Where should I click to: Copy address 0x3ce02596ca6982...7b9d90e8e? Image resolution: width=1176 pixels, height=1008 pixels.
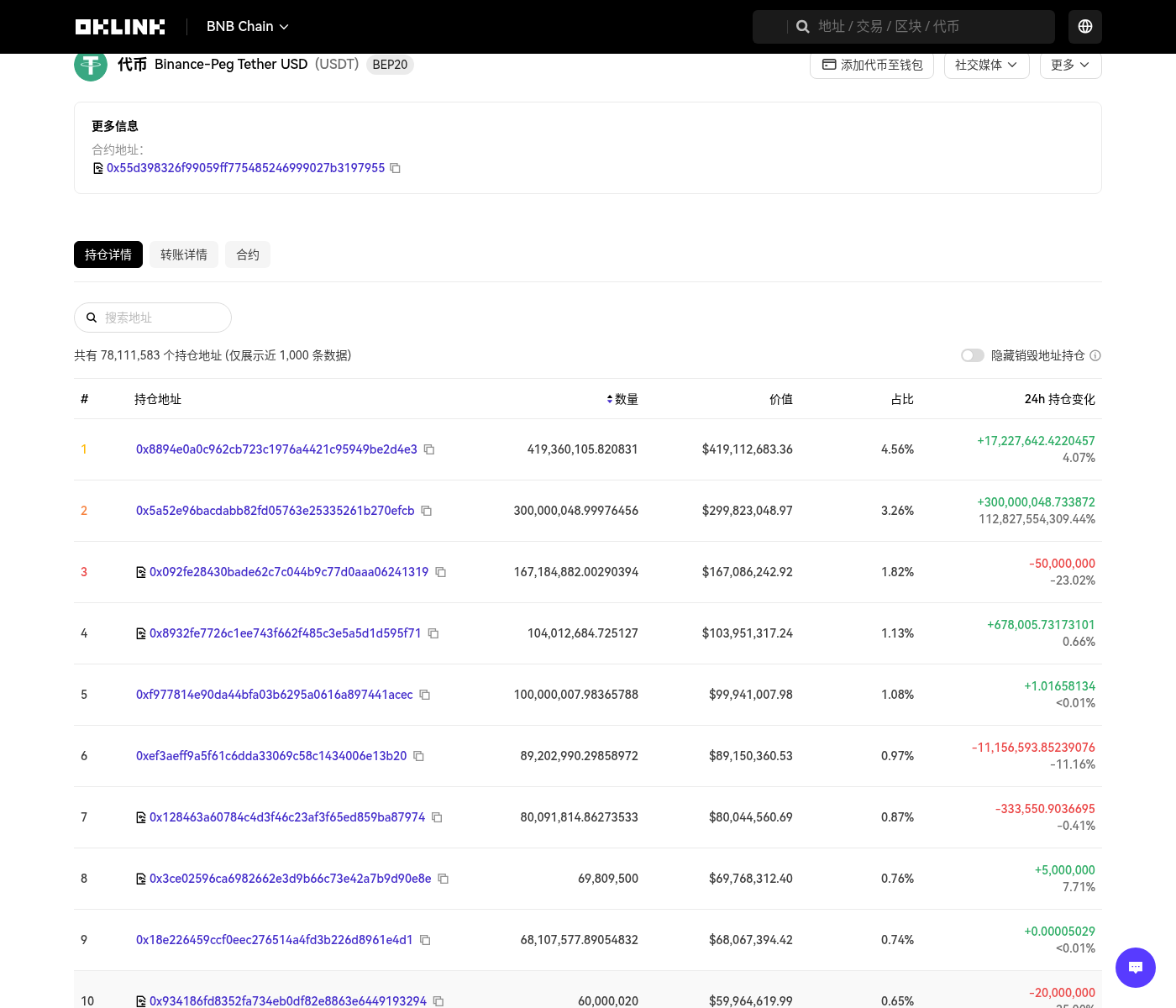444,879
